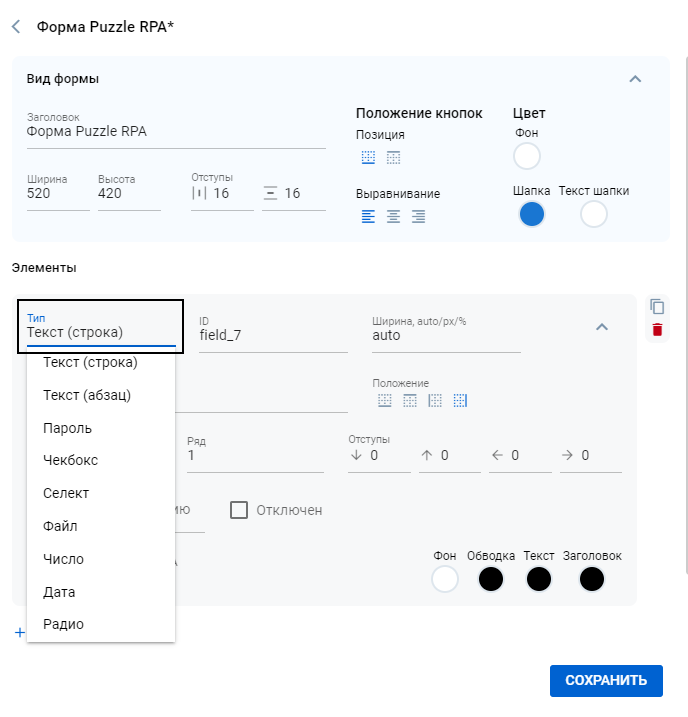
Task: Choose the second button position icon
Action: coord(394,157)
